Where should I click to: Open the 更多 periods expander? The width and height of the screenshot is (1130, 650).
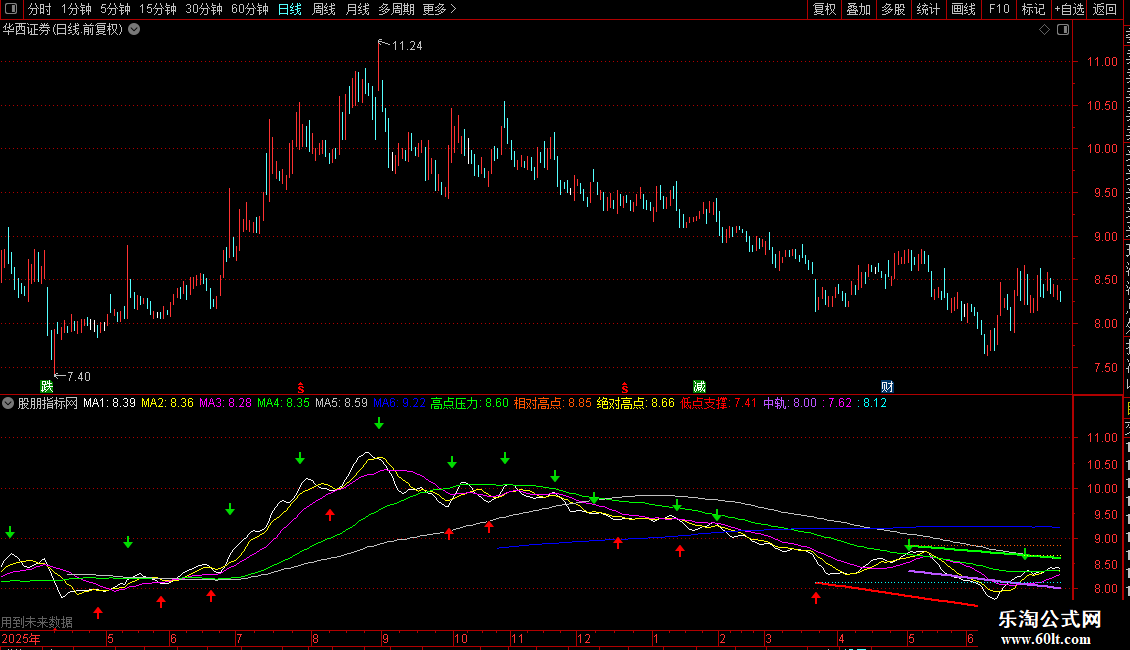click(x=440, y=9)
